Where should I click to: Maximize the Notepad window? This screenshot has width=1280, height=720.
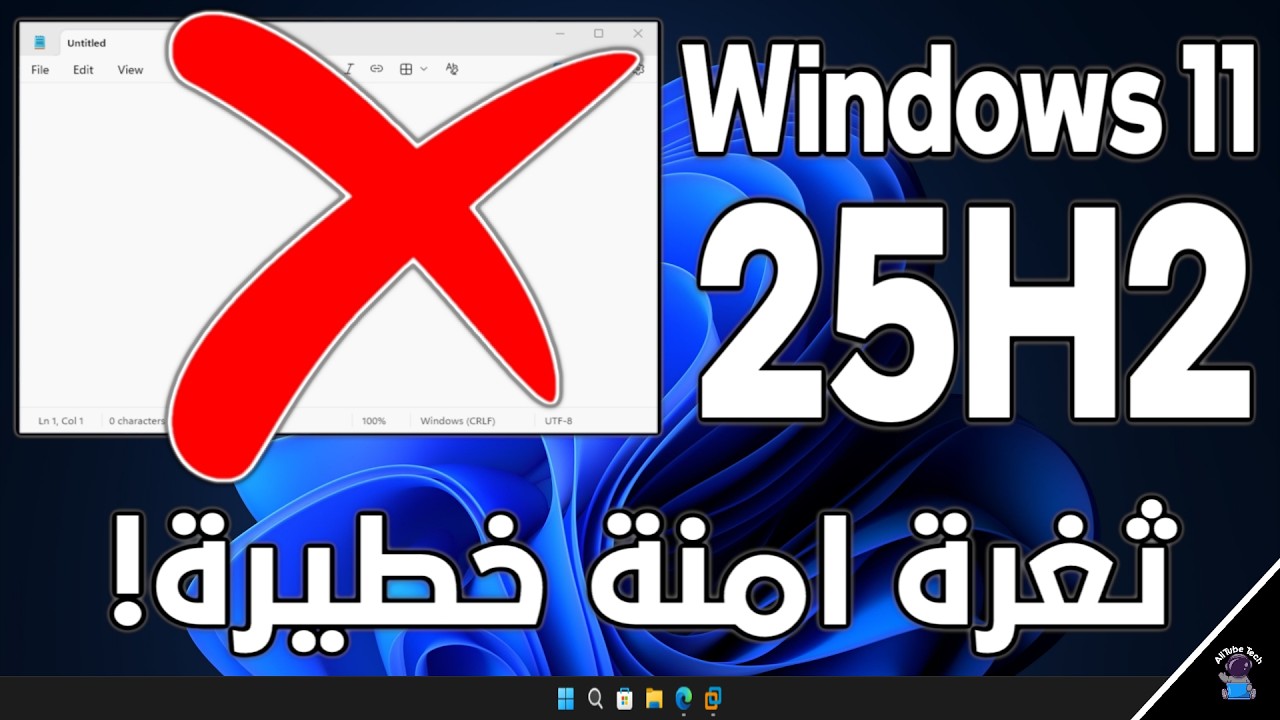[599, 34]
